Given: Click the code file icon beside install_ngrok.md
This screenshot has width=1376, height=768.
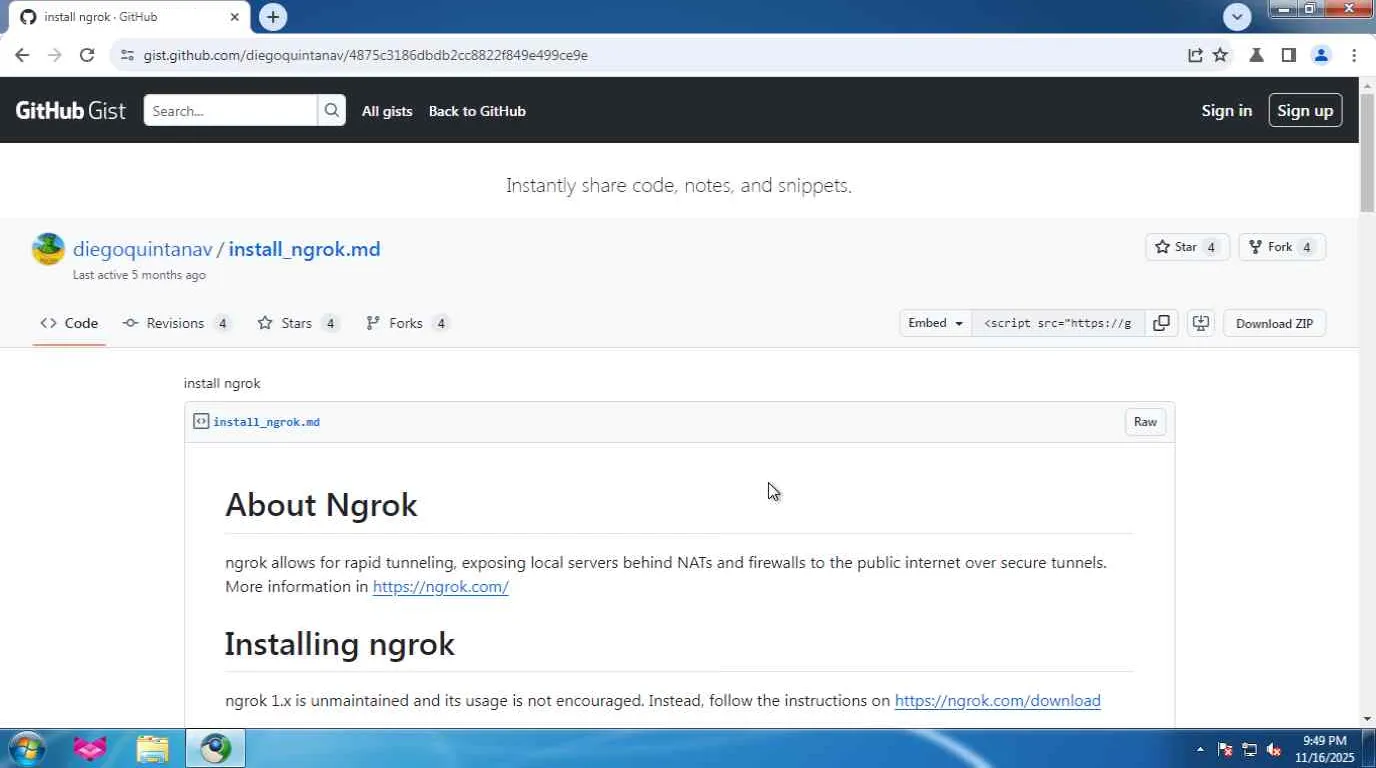Looking at the screenshot, I should 201,422.
